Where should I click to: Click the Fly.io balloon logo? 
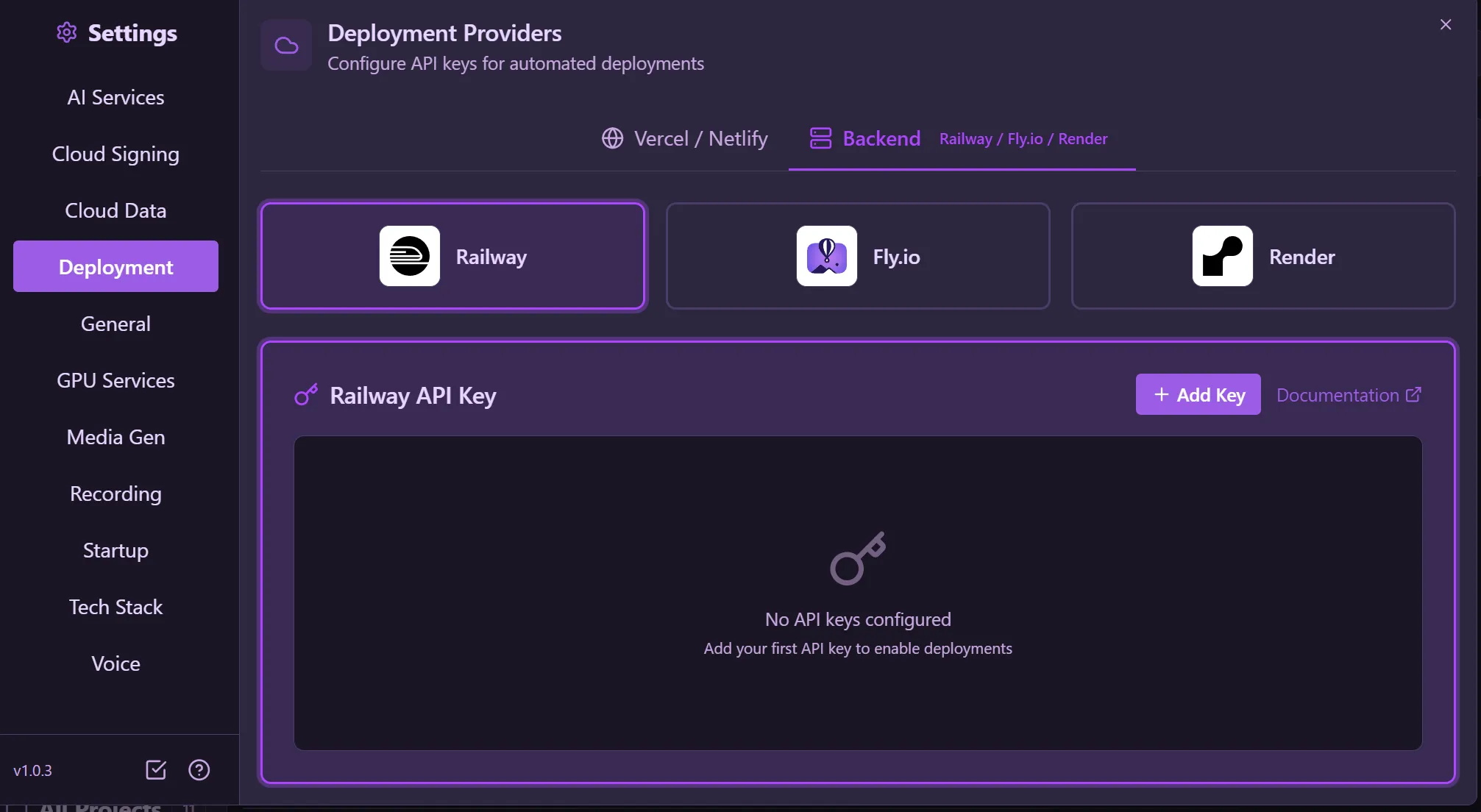(x=827, y=256)
